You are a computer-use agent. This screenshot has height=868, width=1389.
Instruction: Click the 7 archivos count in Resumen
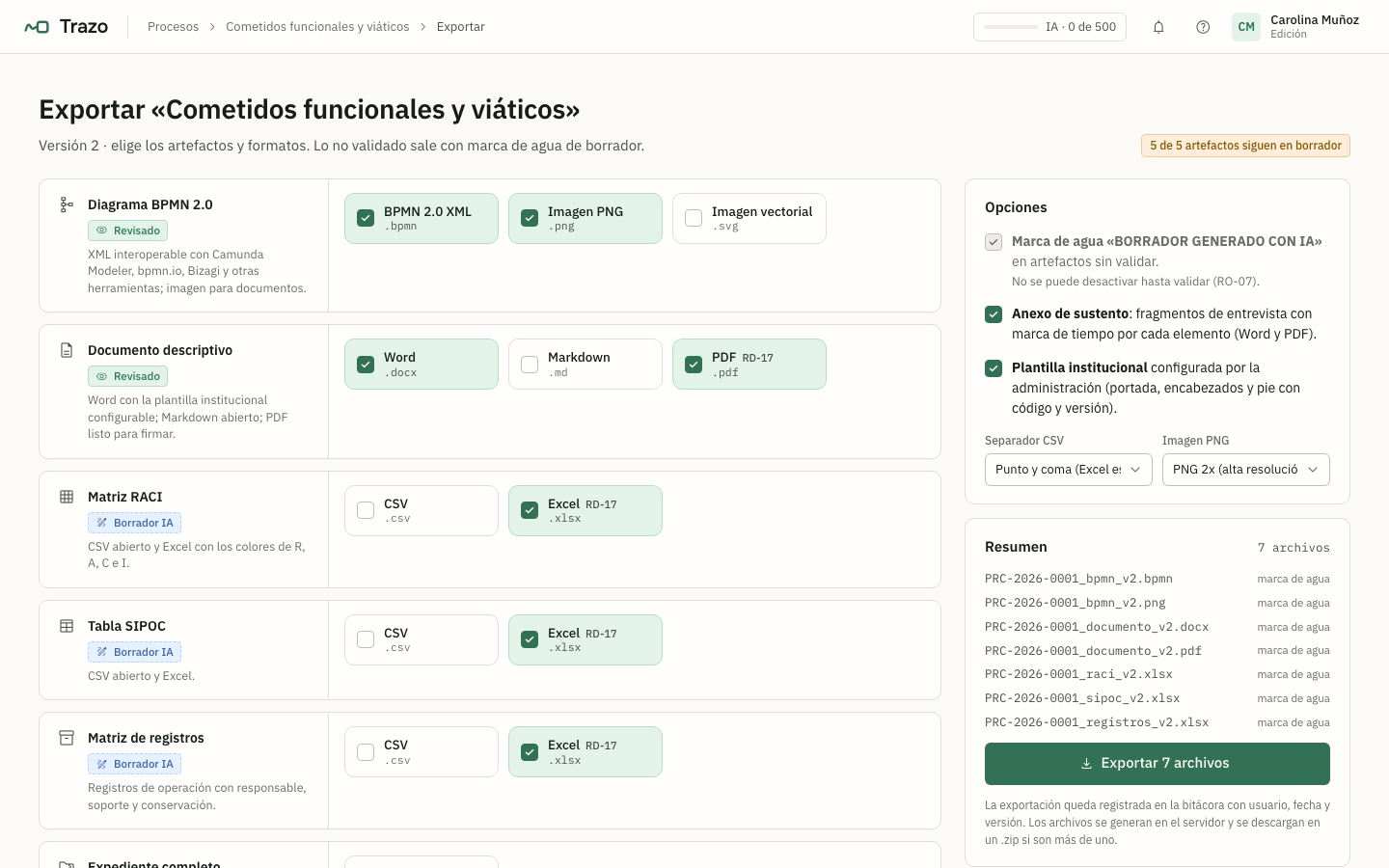click(x=1294, y=548)
